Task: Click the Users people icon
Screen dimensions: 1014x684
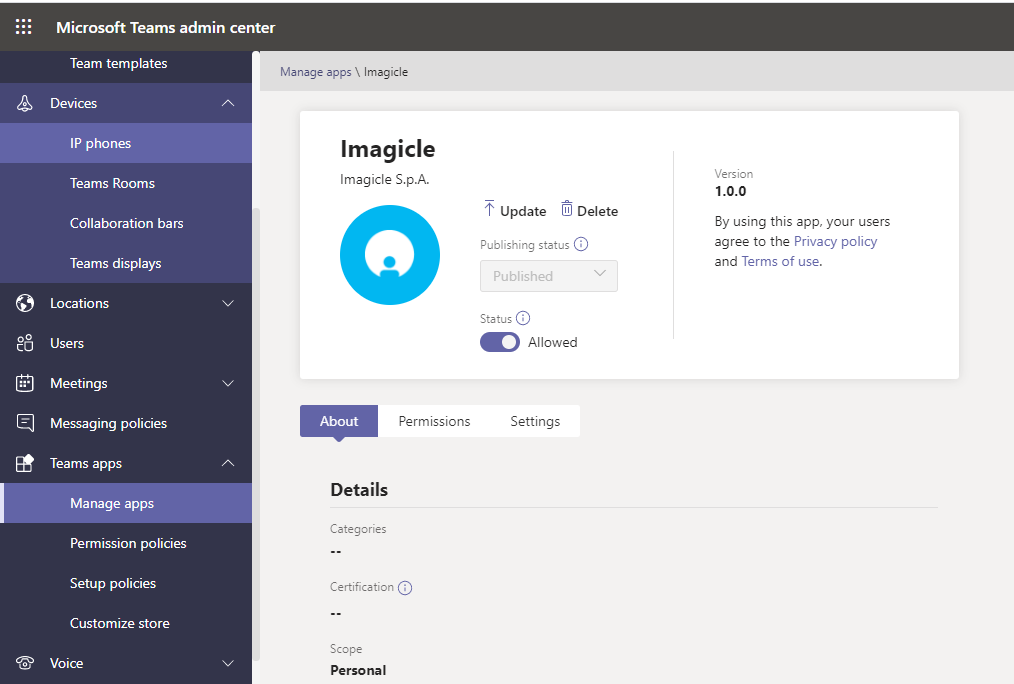Action: (x=26, y=343)
